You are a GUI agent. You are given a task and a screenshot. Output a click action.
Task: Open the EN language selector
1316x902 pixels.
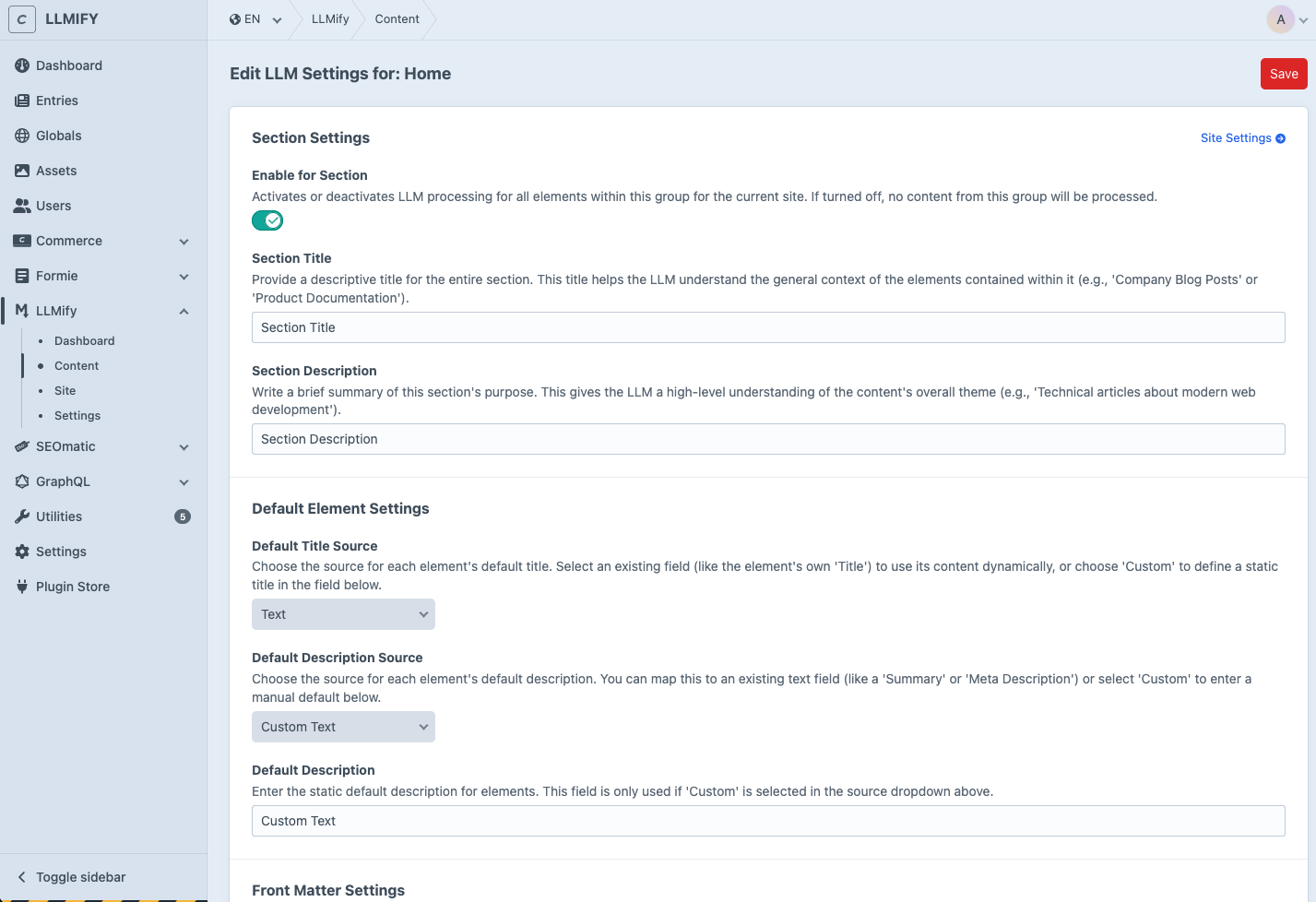pos(255,18)
